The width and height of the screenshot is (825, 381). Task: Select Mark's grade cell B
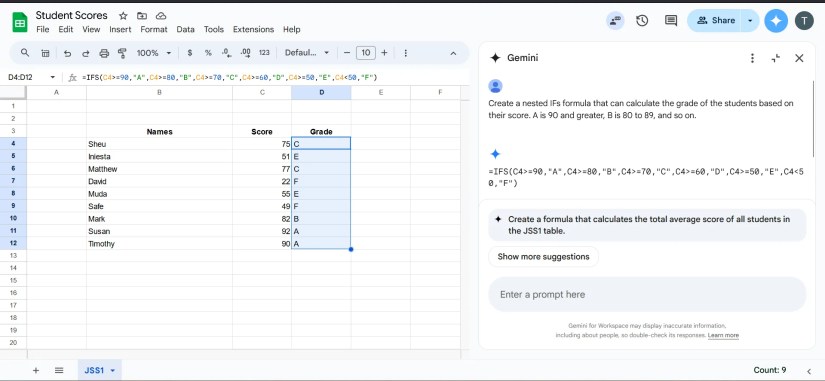[x=321, y=219]
